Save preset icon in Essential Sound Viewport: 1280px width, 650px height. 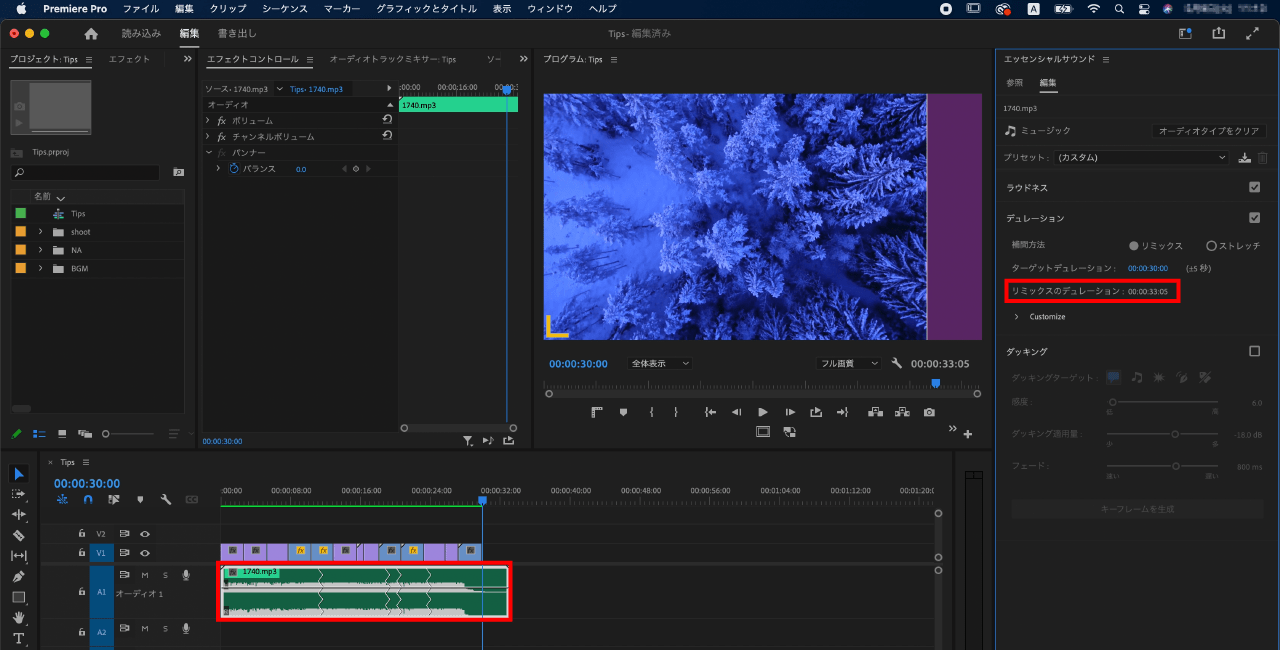[x=1244, y=157]
